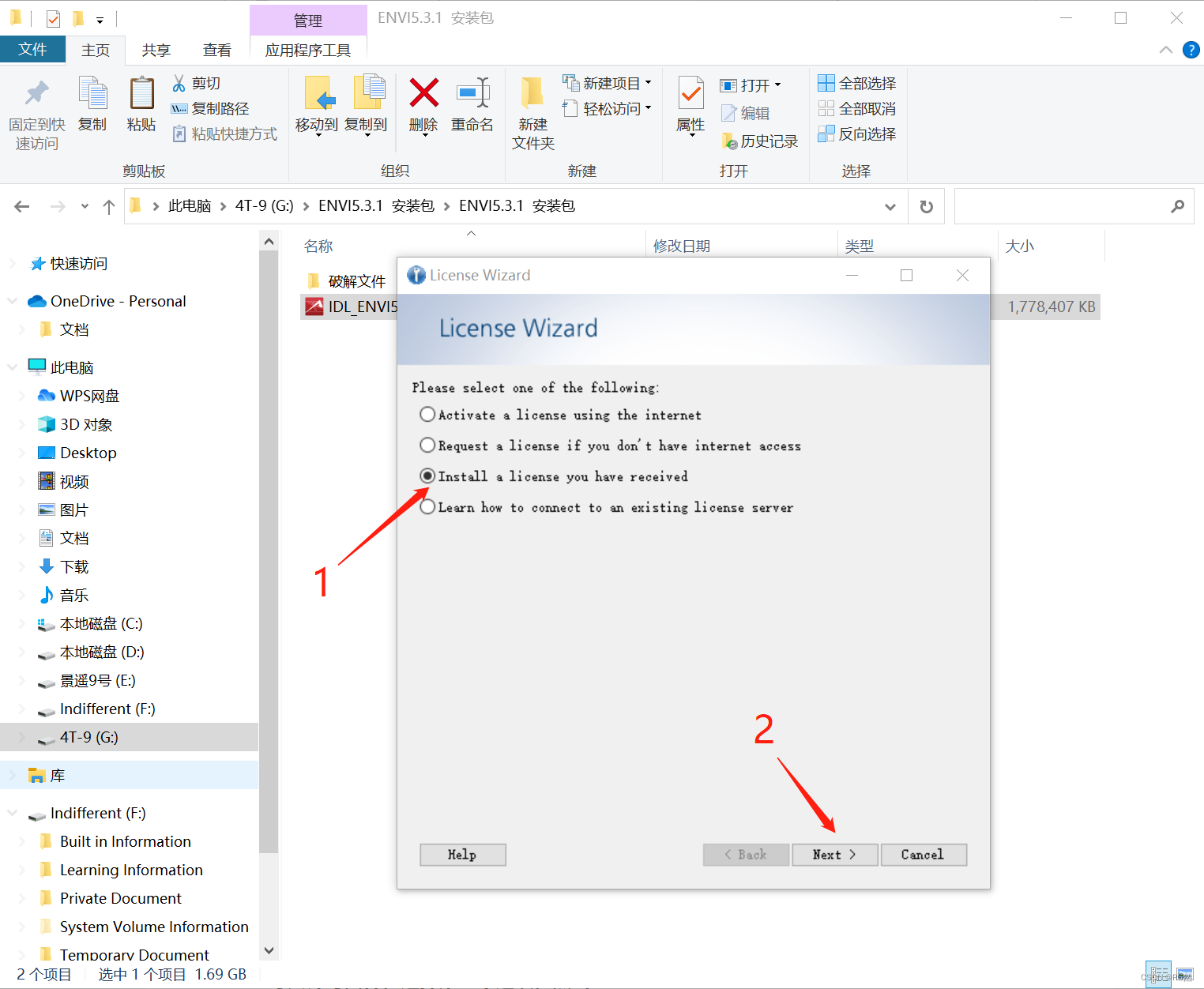Open the 文件 (File) menu tab

pyautogui.click(x=33, y=50)
